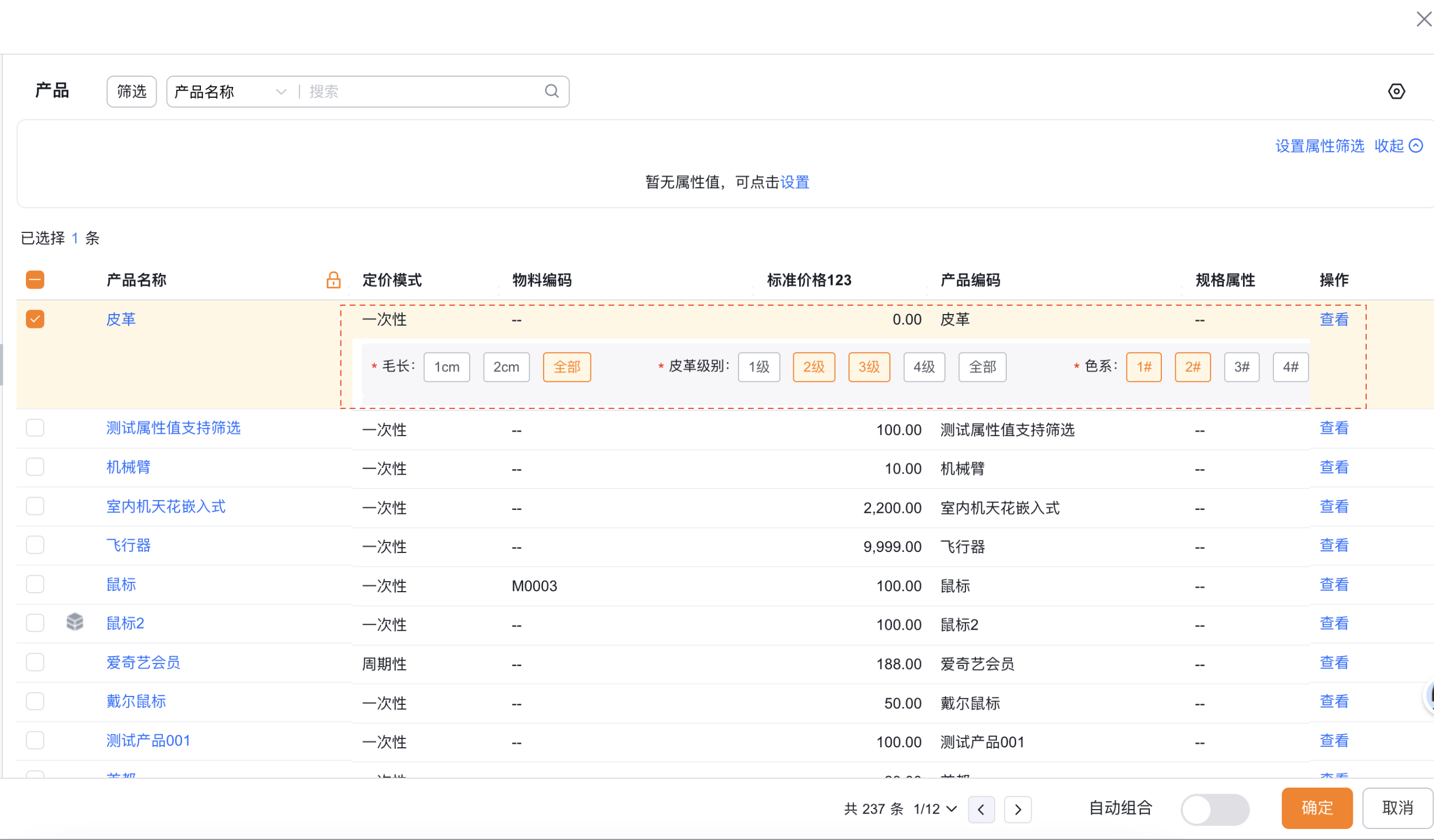This screenshot has width=1434, height=840.
Task: Click the 标准价格123 column header
Action: pos(809,279)
